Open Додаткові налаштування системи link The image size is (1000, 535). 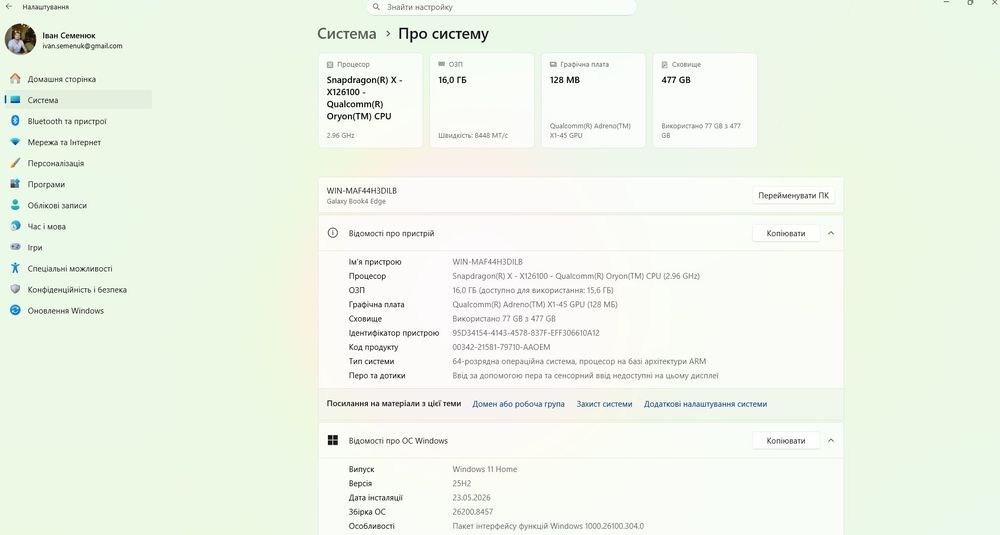pyautogui.click(x=705, y=404)
